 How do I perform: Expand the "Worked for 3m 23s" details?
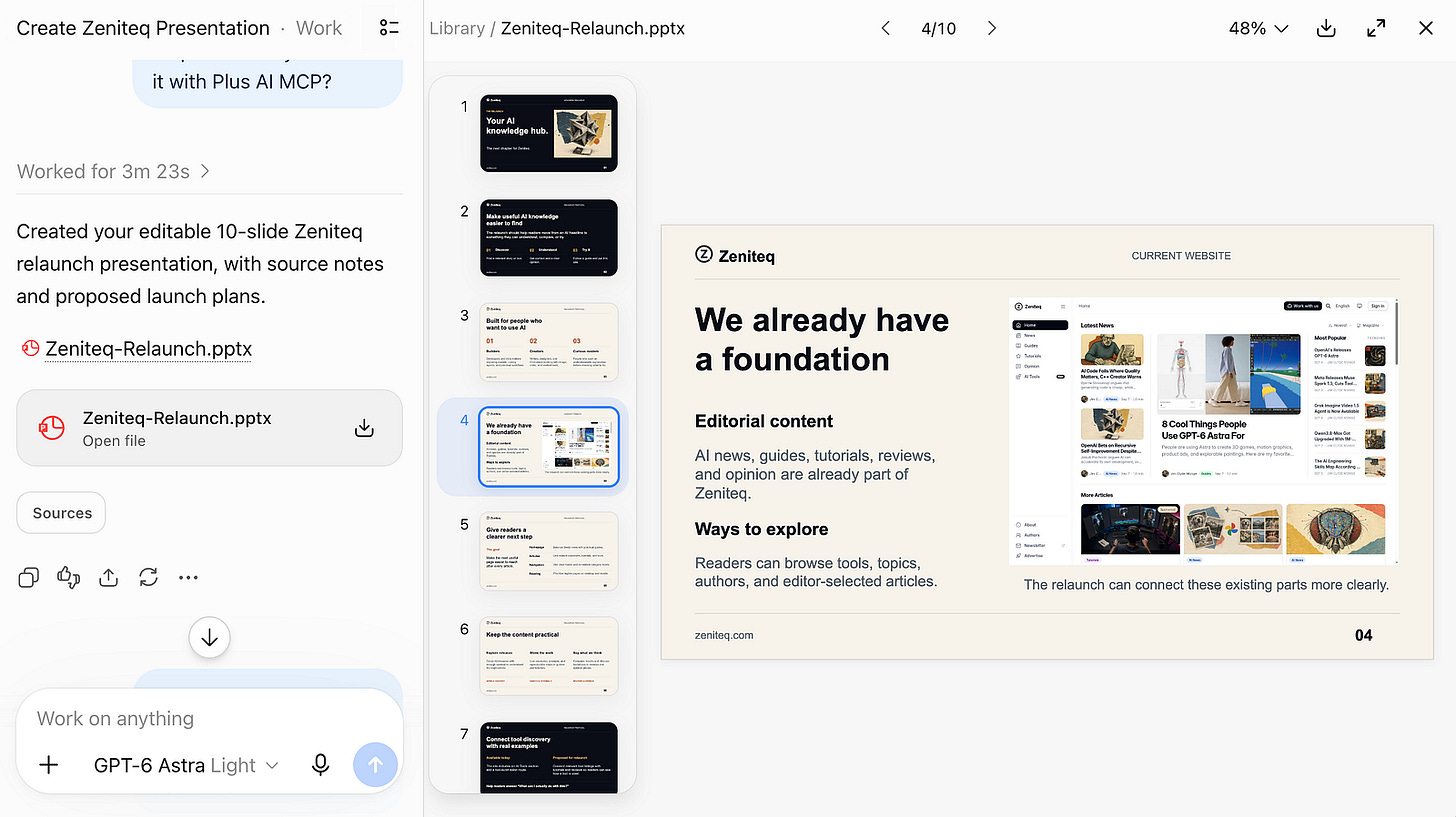tap(113, 171)
